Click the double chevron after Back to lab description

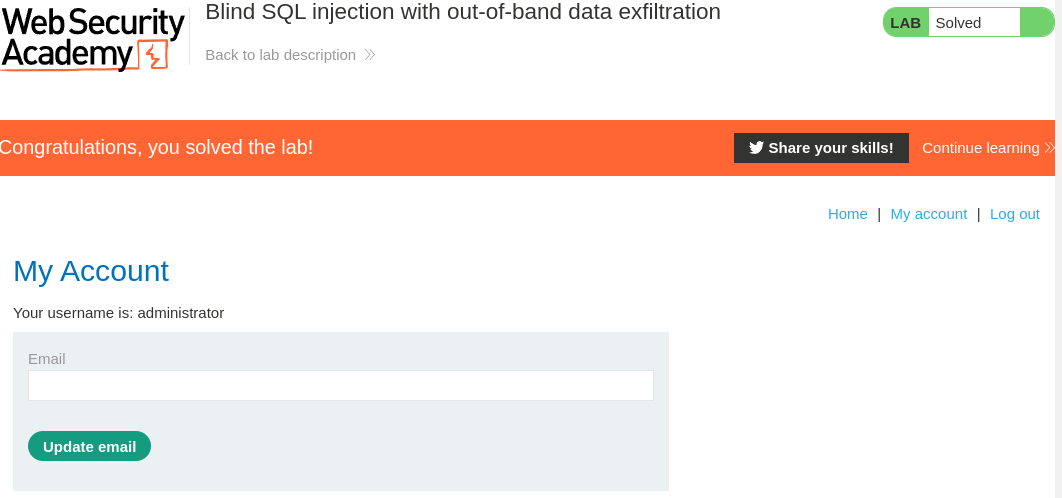(x=370, y=55)
